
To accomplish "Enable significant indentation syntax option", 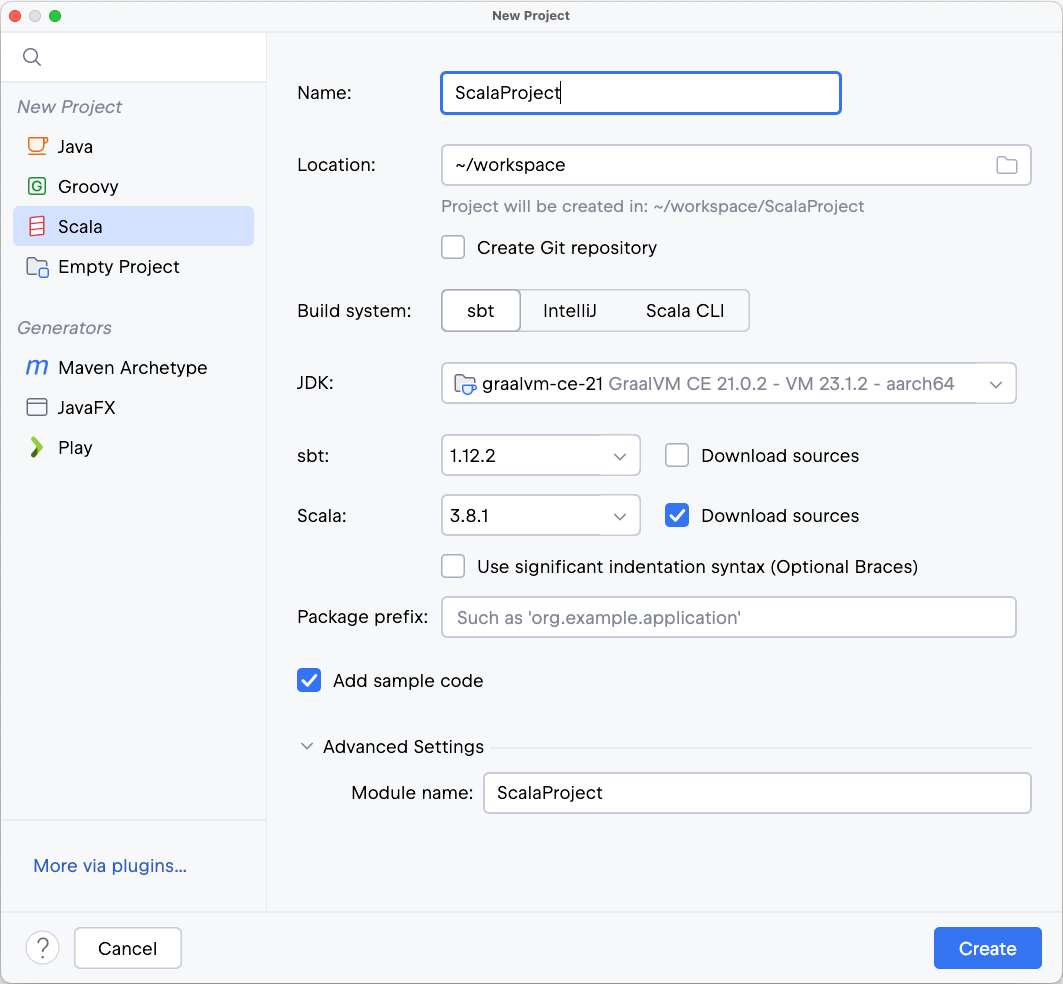I will click(453, 566).
